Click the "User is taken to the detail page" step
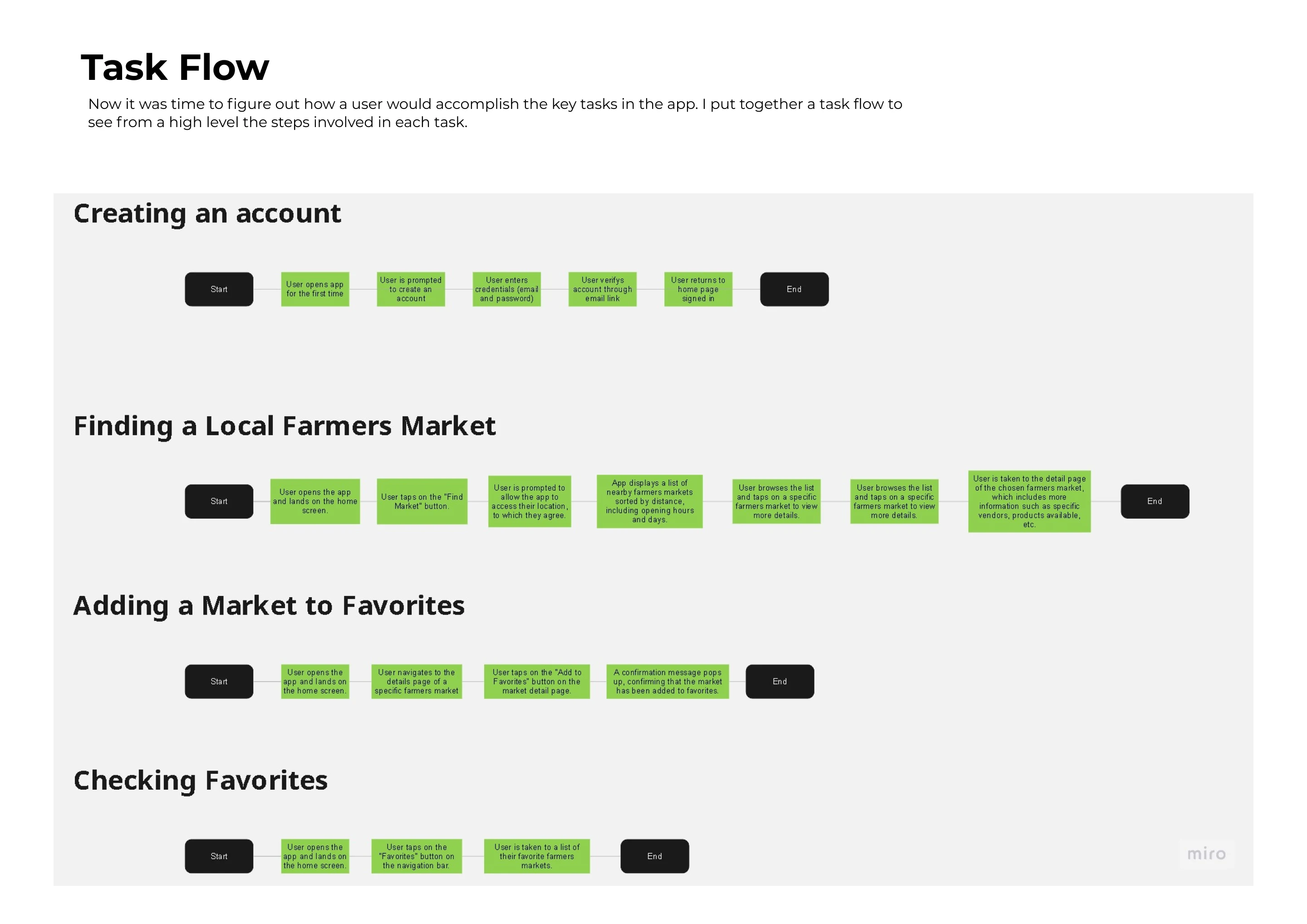Image resolution: width=1307 pixels, height=924 pixels. pyautogui.click(x=1029, y=501)
